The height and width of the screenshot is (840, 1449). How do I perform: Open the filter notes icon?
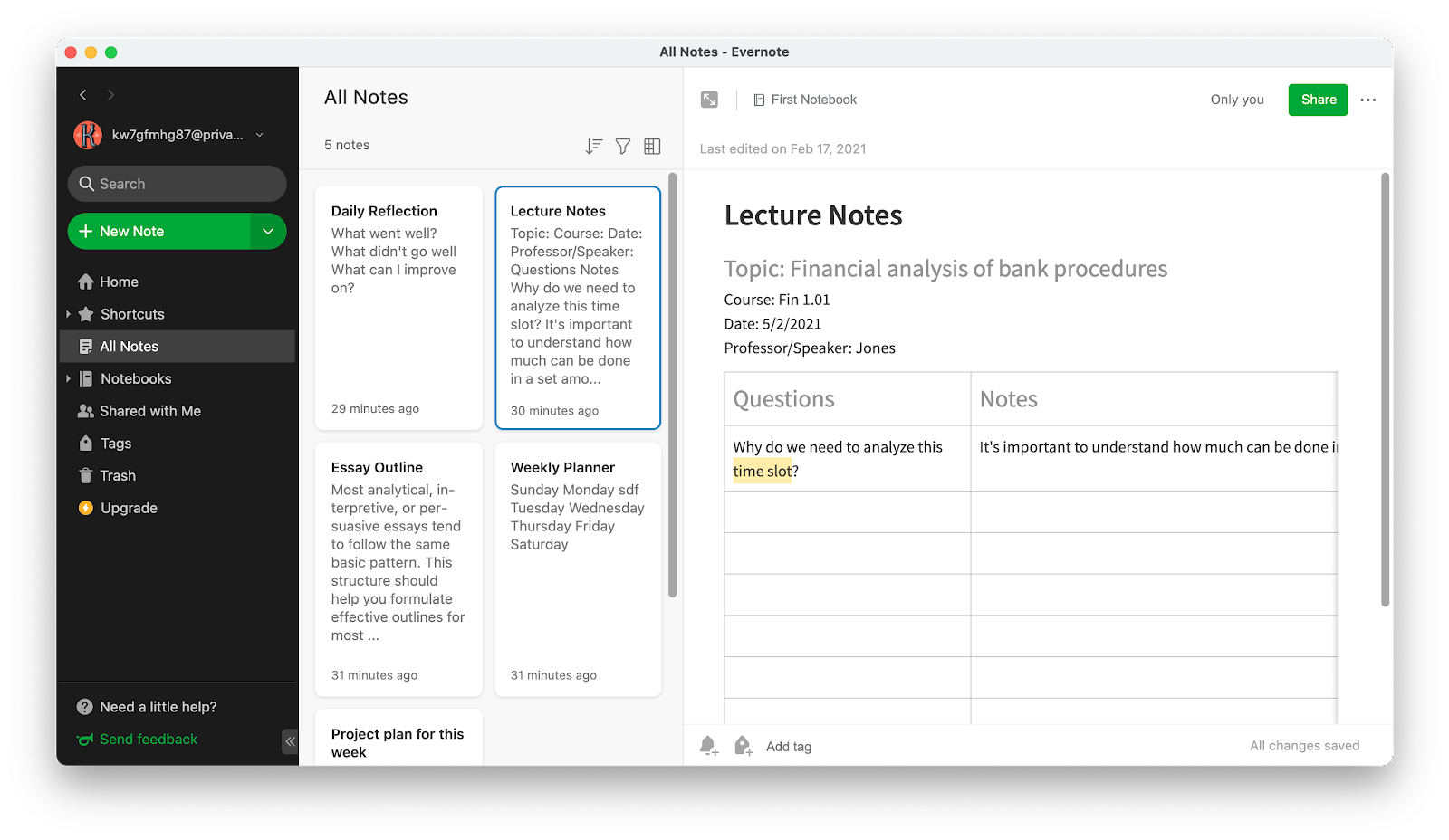click(623, 147)
